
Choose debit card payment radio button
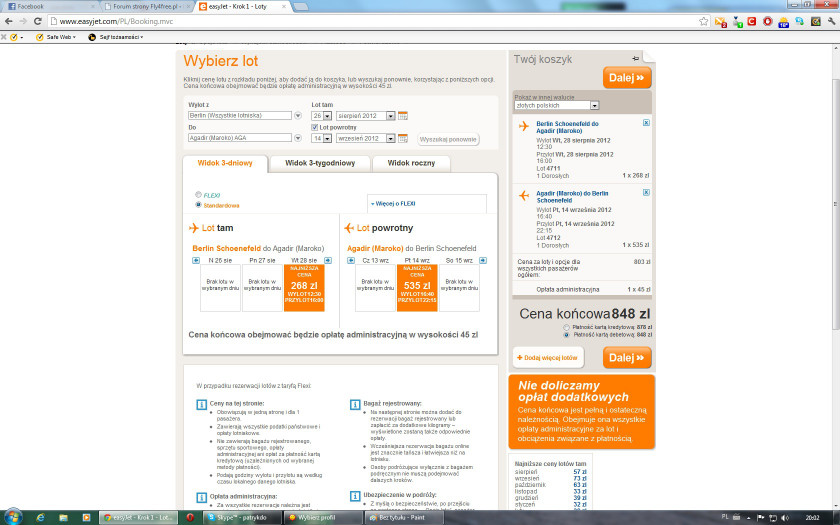[x=566, y=335]
